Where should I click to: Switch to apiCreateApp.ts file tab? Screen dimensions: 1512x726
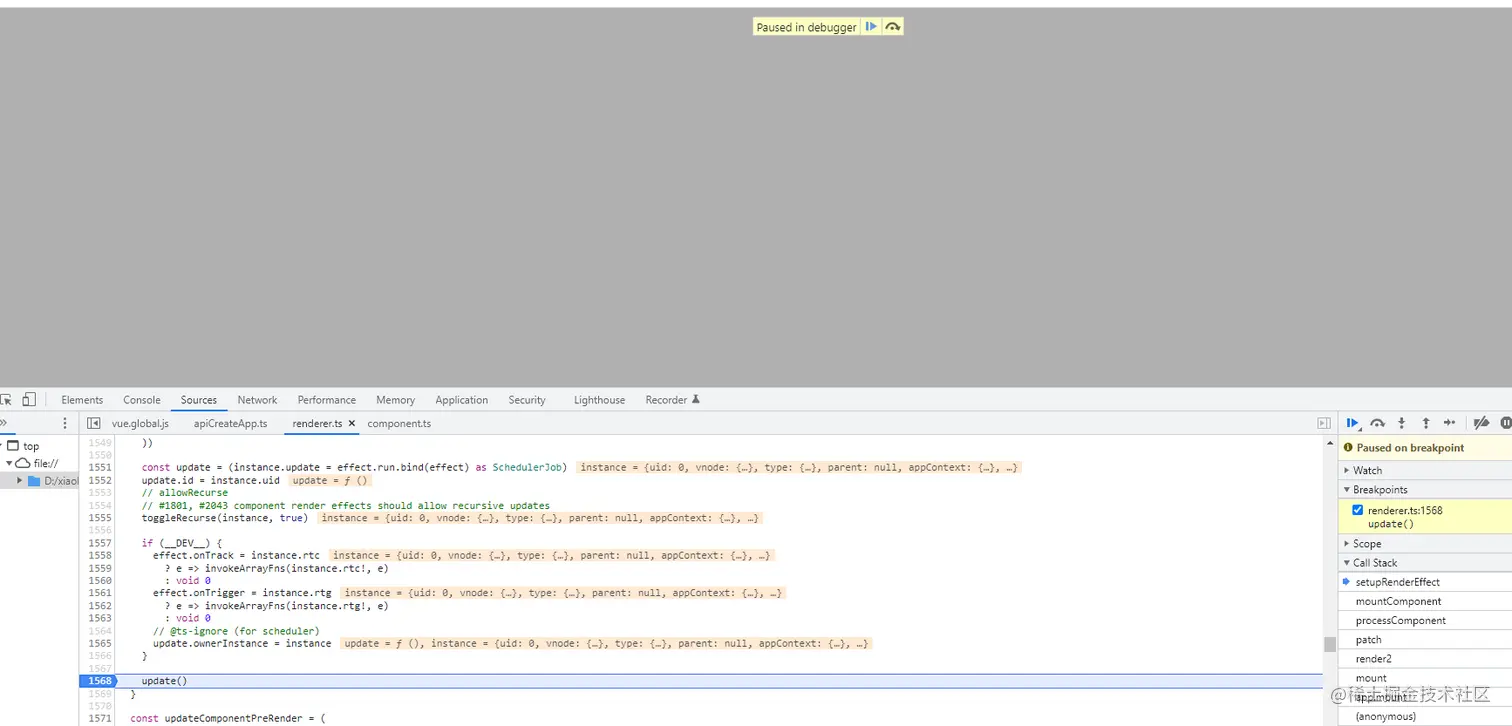[231, 423]
